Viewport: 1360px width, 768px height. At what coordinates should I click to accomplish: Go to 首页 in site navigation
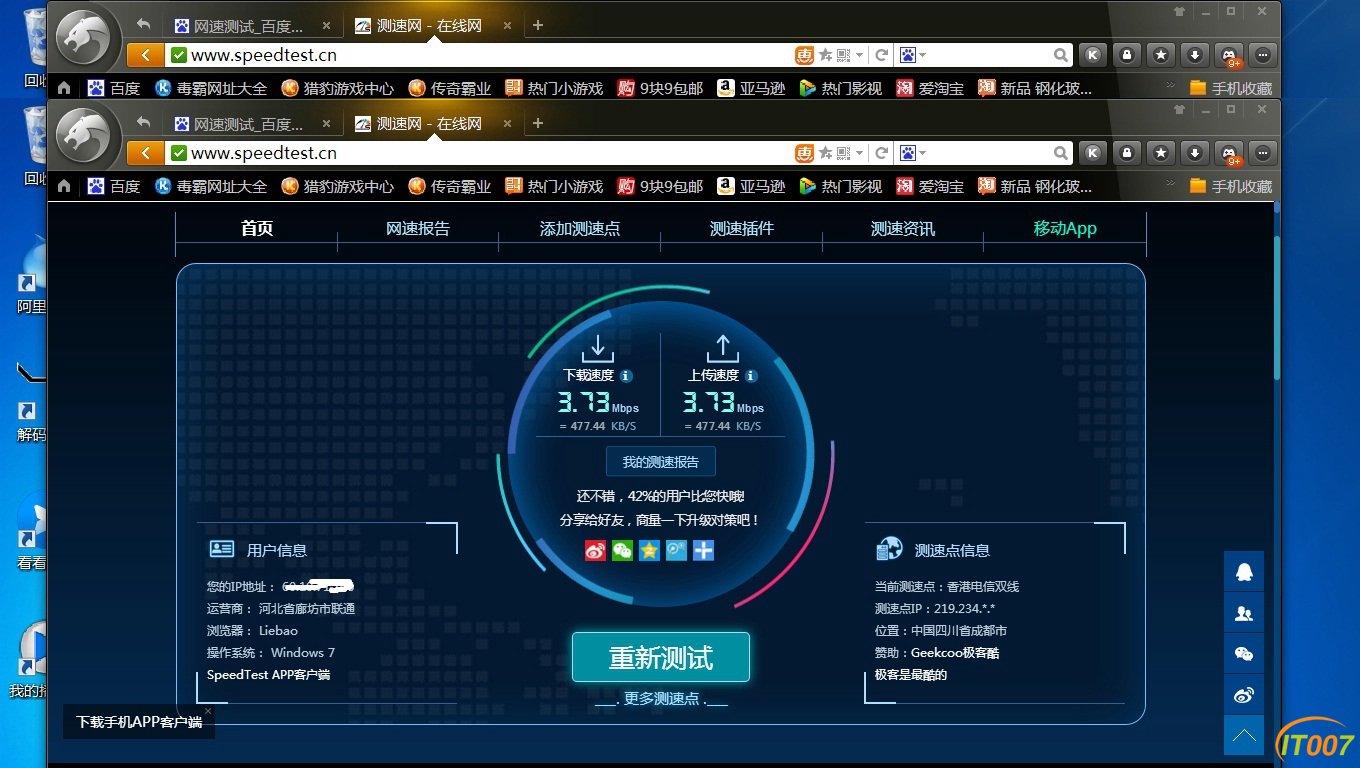pyautogui.click(x=257, y=228)
